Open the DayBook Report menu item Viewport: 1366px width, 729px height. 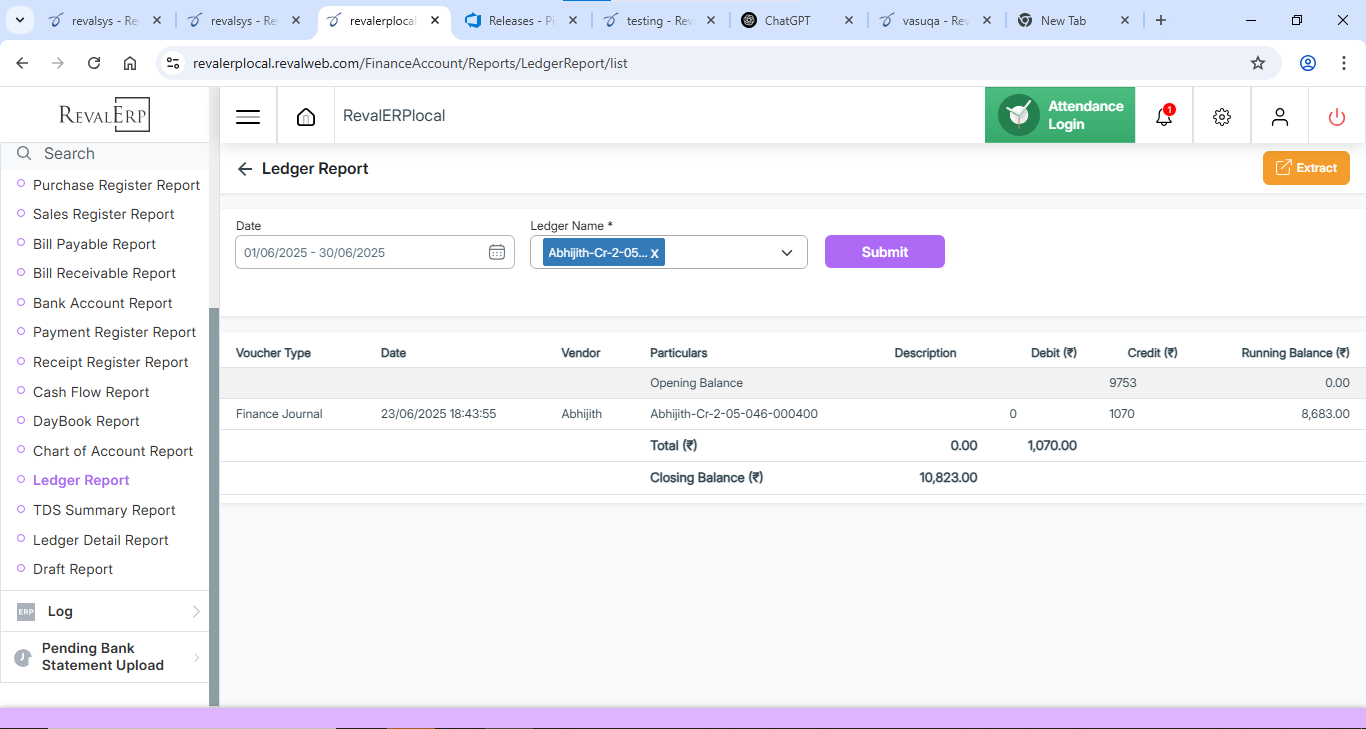[x=86, y=421]
